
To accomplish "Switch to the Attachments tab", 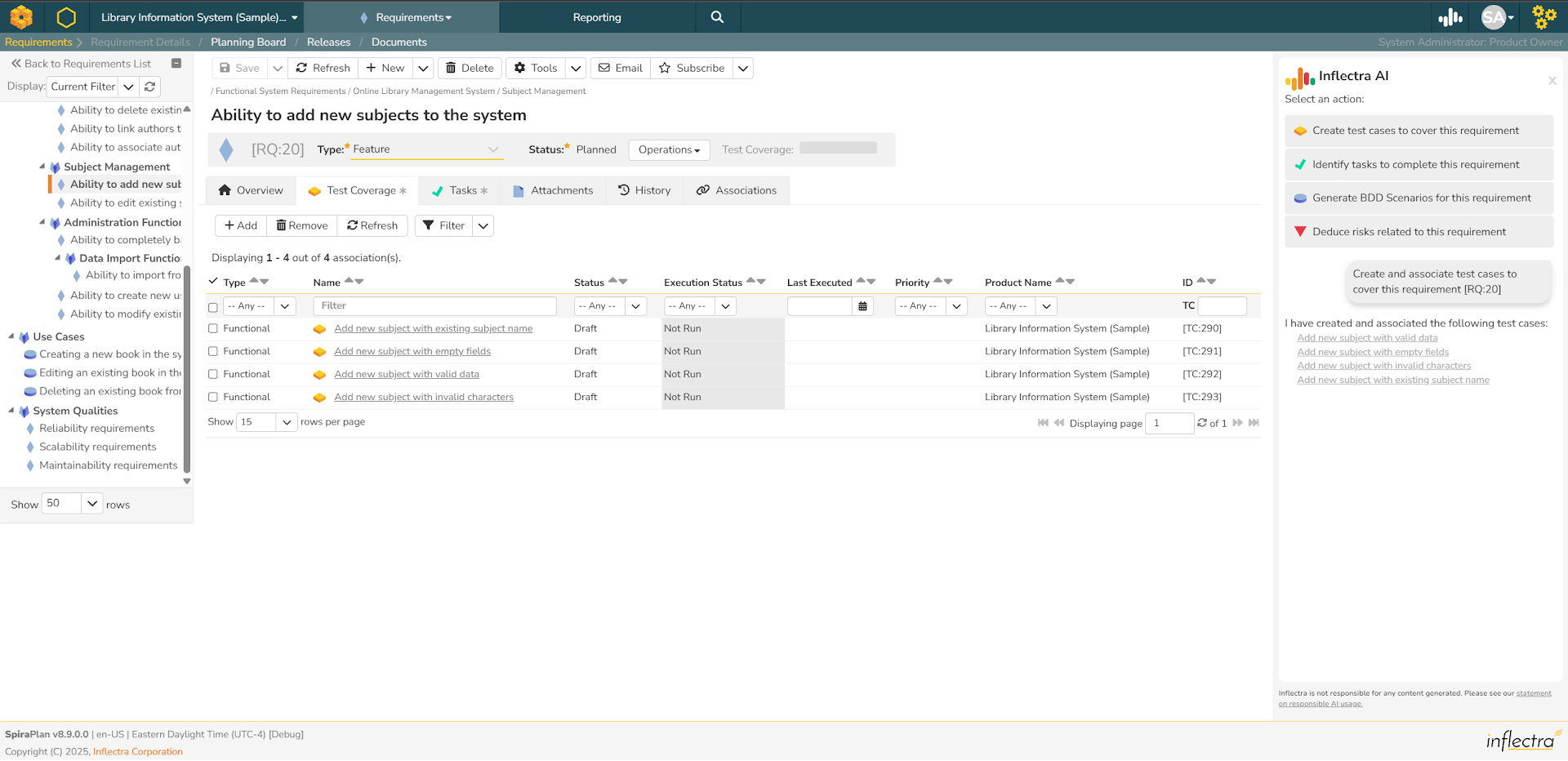I will point(553,190).
